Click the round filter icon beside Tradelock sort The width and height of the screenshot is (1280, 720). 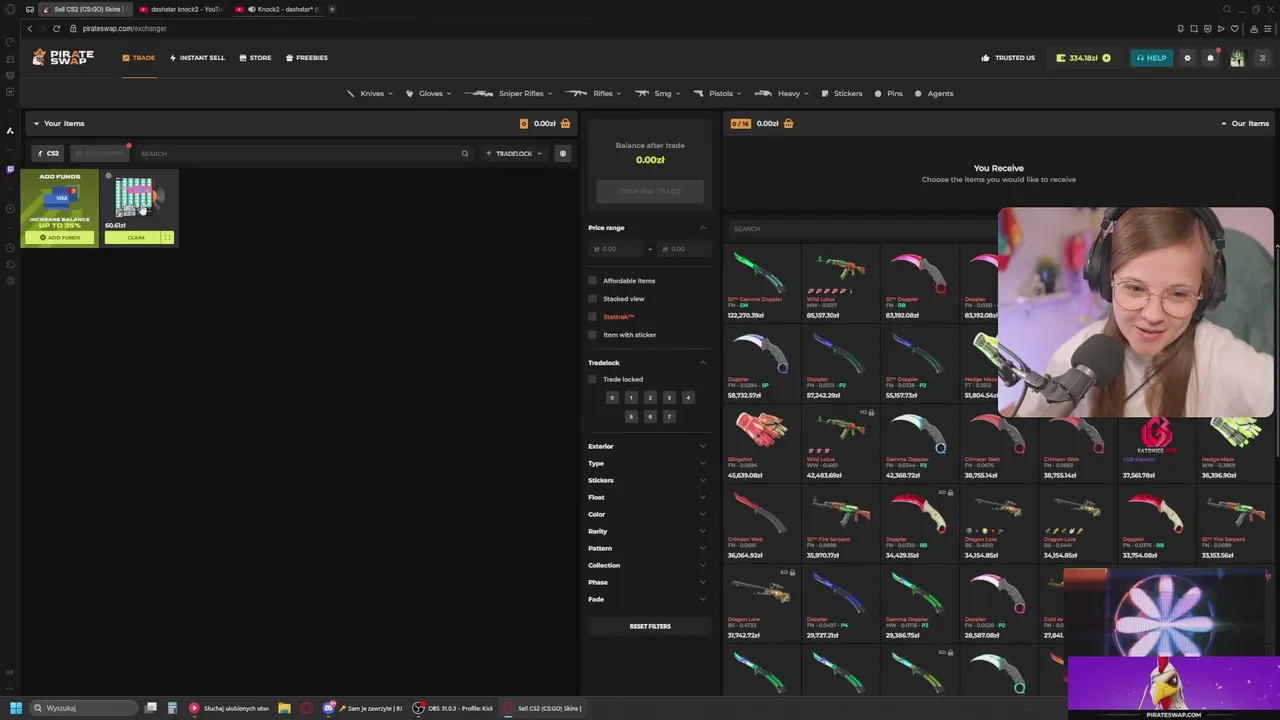563,154
